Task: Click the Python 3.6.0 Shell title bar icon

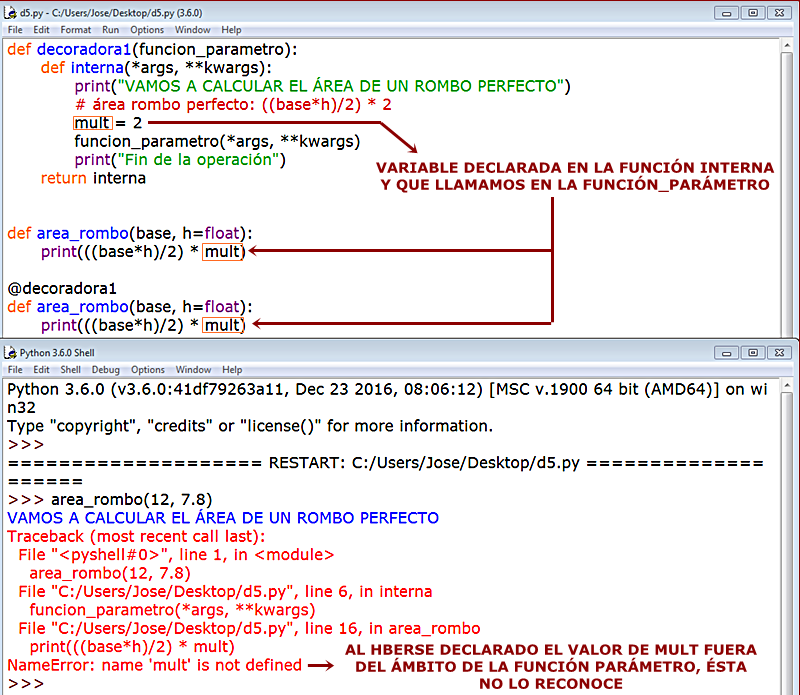Action: tap(10, 353)
